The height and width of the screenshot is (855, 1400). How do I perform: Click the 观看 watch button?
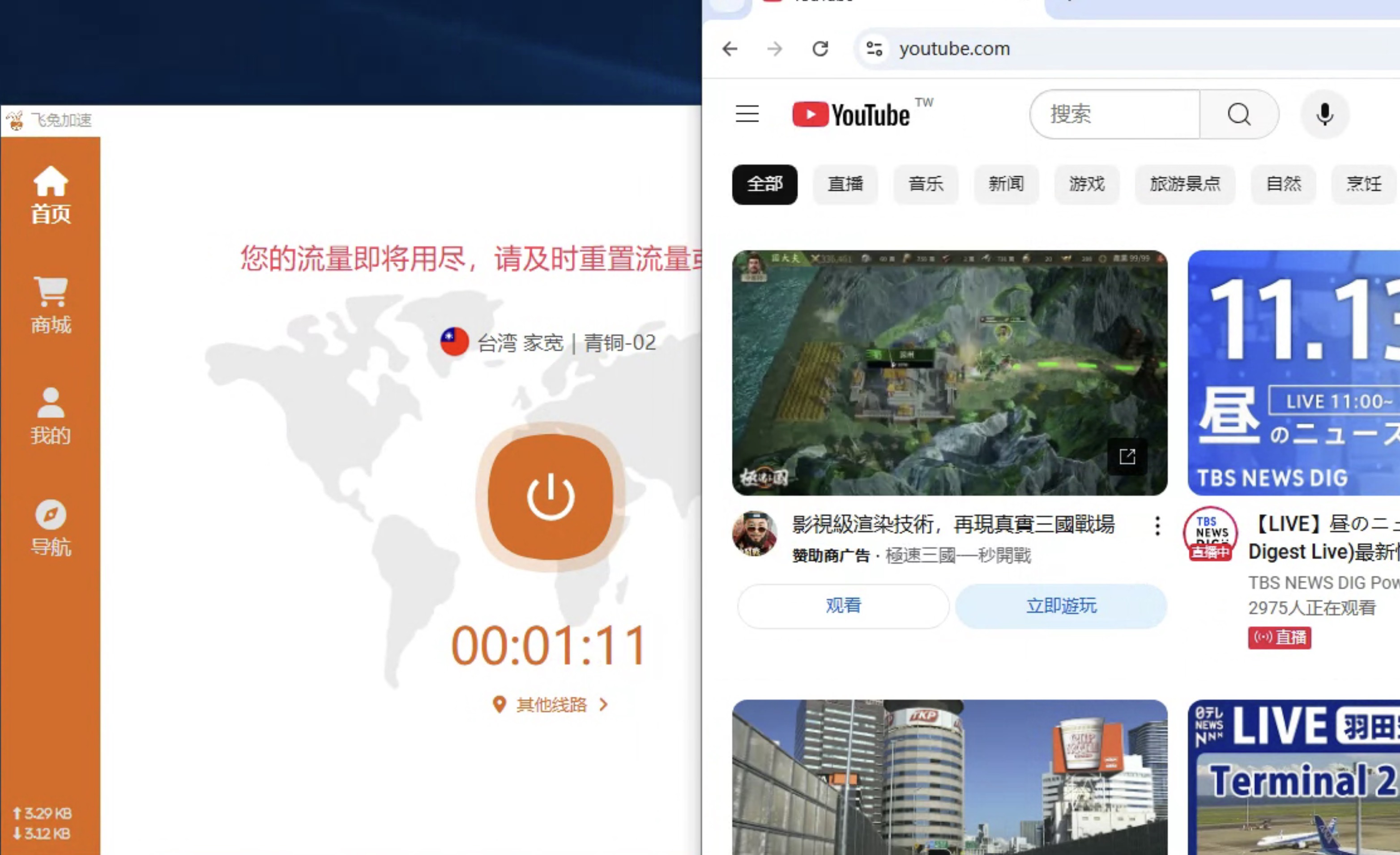click(843, 606)
